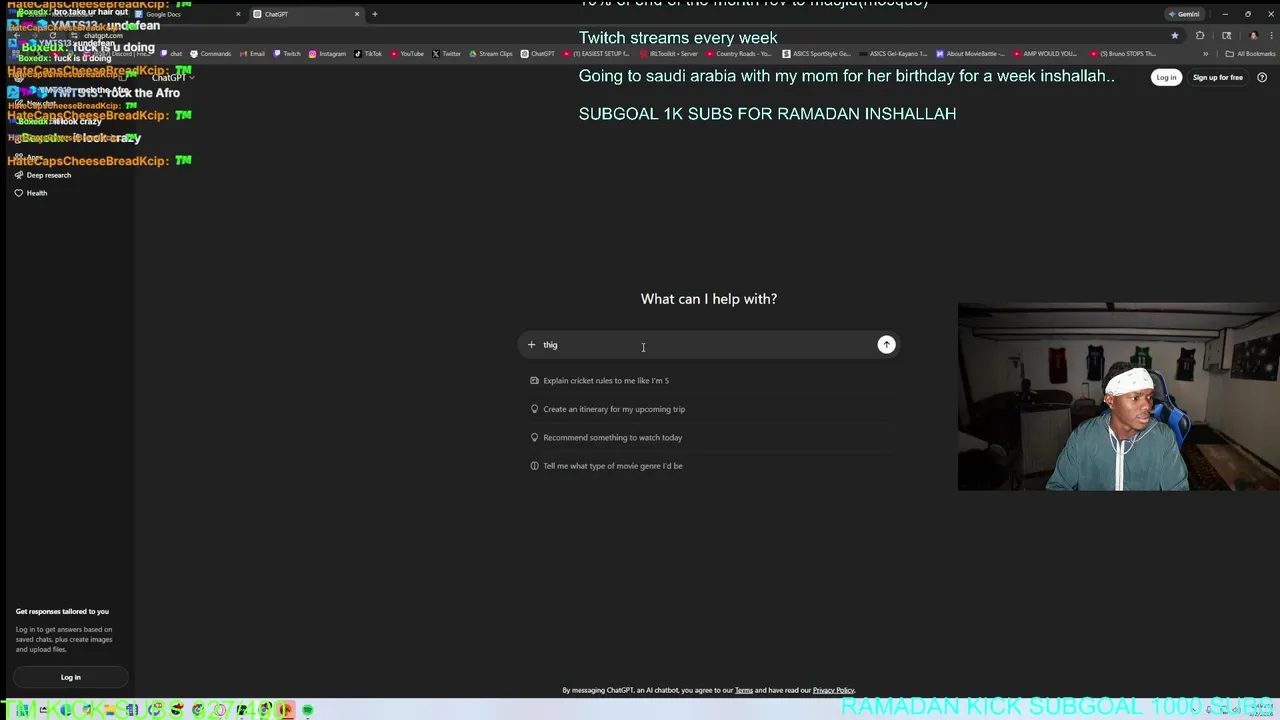This screenshot has height=720, width=1280.
Task: Open the Commands bookmark
Action: 211,54
